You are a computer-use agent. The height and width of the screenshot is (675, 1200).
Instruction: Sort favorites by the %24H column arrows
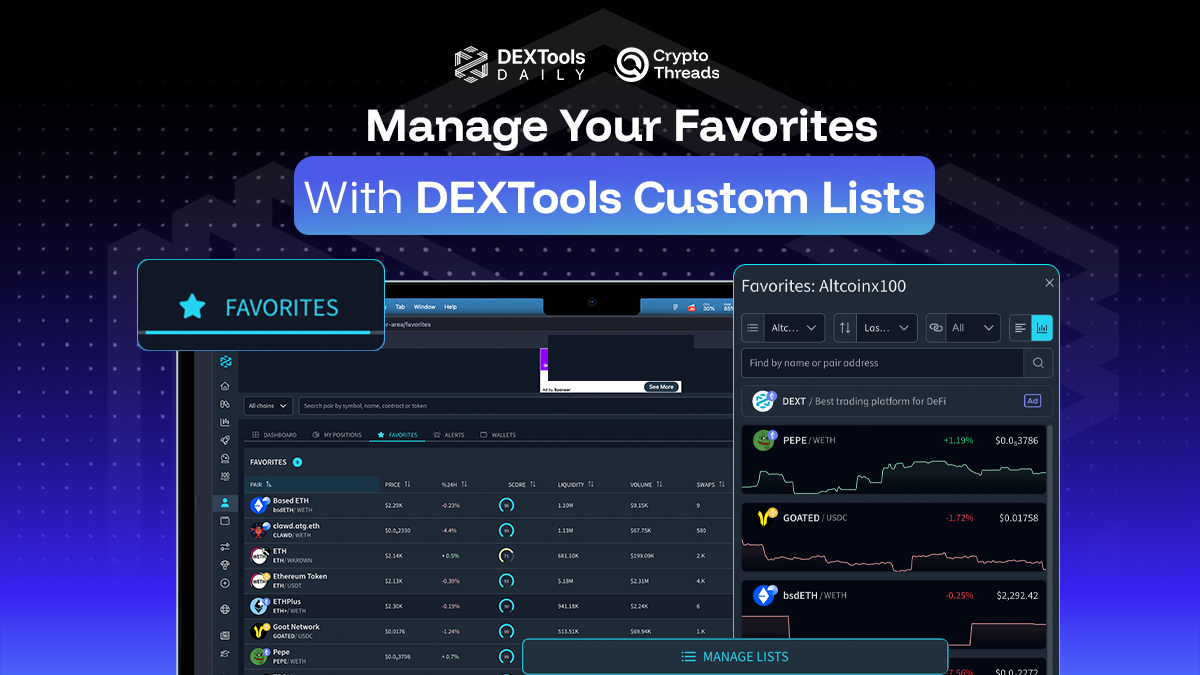point(463,484)
